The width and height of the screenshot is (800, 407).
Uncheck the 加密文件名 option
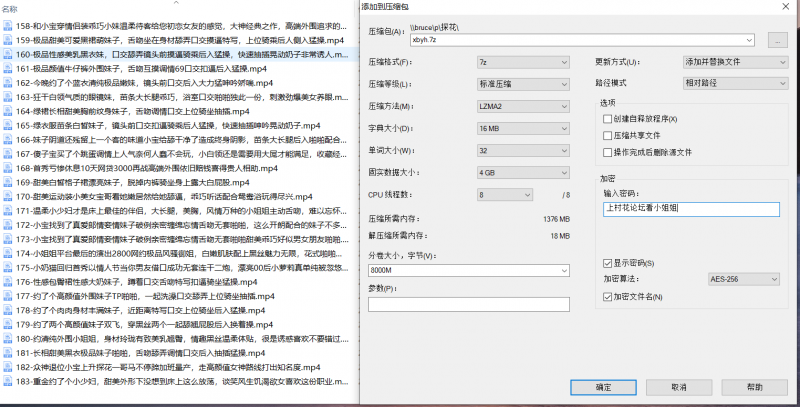607,297
